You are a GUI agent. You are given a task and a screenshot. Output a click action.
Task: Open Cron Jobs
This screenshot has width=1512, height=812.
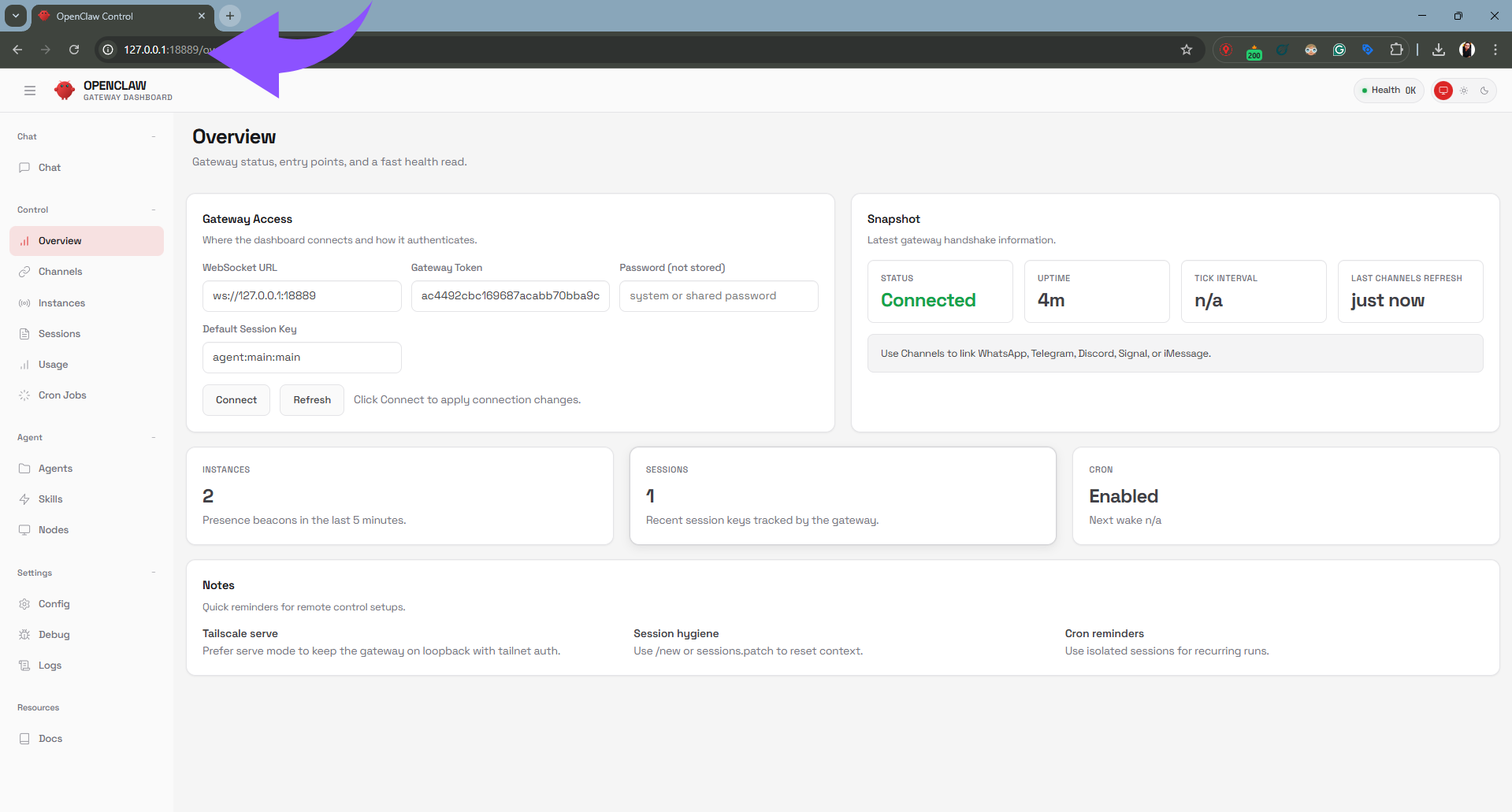[61, 395]
